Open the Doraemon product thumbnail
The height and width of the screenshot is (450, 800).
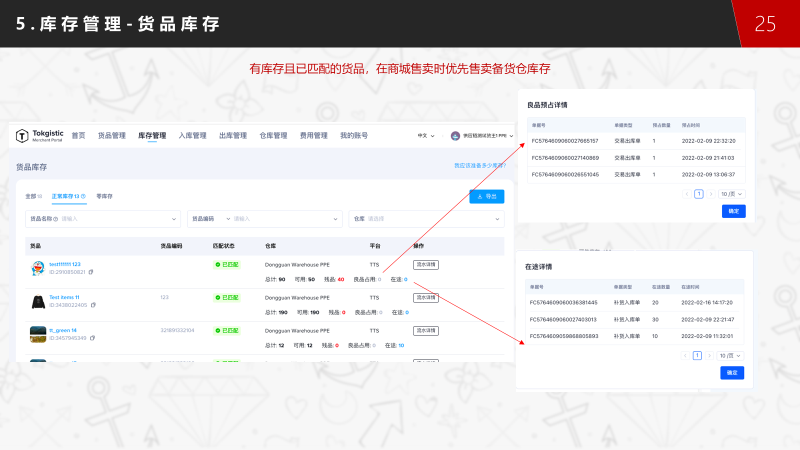pyautogui.click(x=38, y=268)
